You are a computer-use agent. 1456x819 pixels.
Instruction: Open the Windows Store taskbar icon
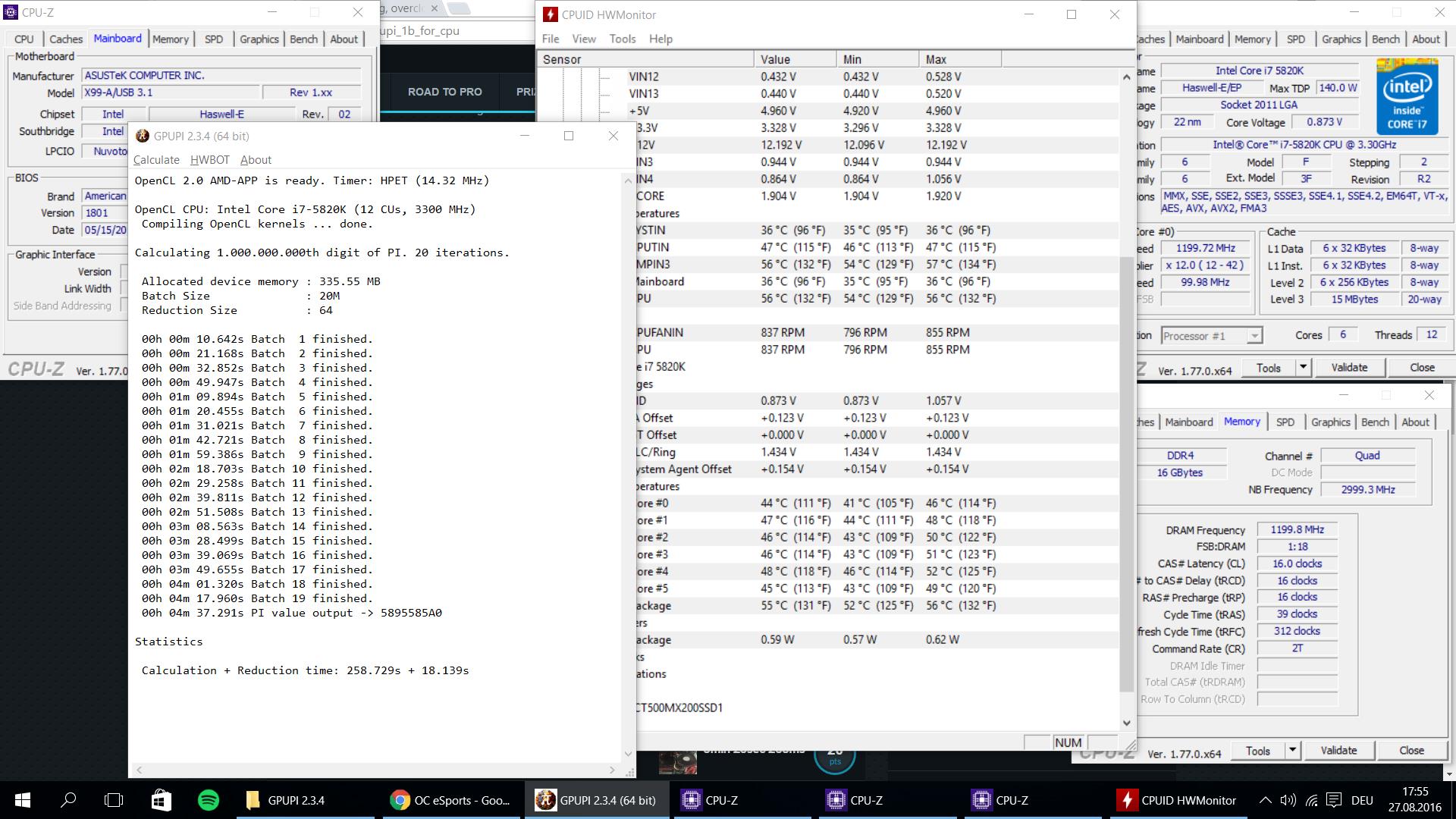pyautogui.click(x=161, y=800)
